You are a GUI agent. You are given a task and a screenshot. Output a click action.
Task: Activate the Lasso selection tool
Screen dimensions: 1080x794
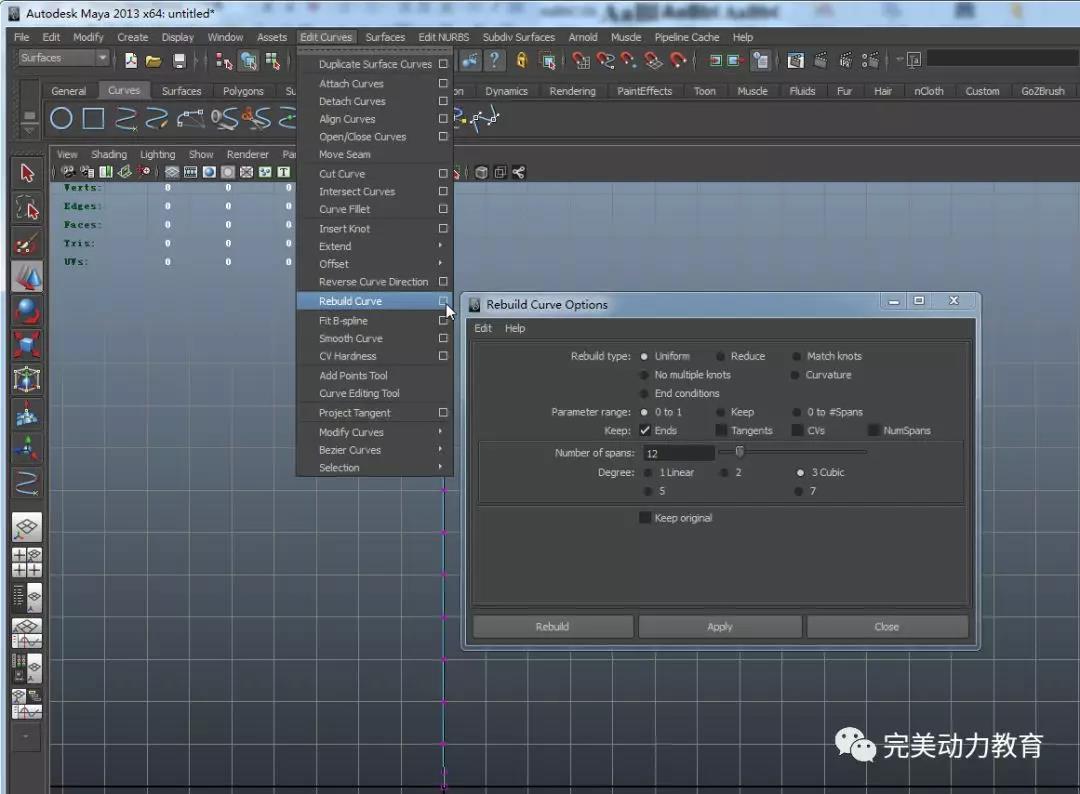point(27,207)
